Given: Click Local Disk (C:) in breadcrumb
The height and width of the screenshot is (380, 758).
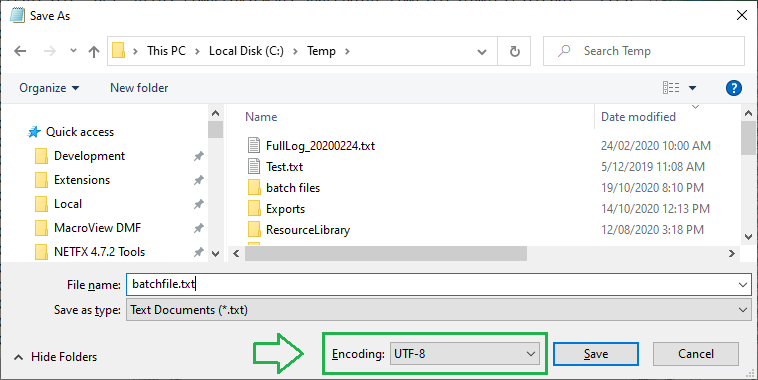Looking at the screenshot, I should 246,51.
